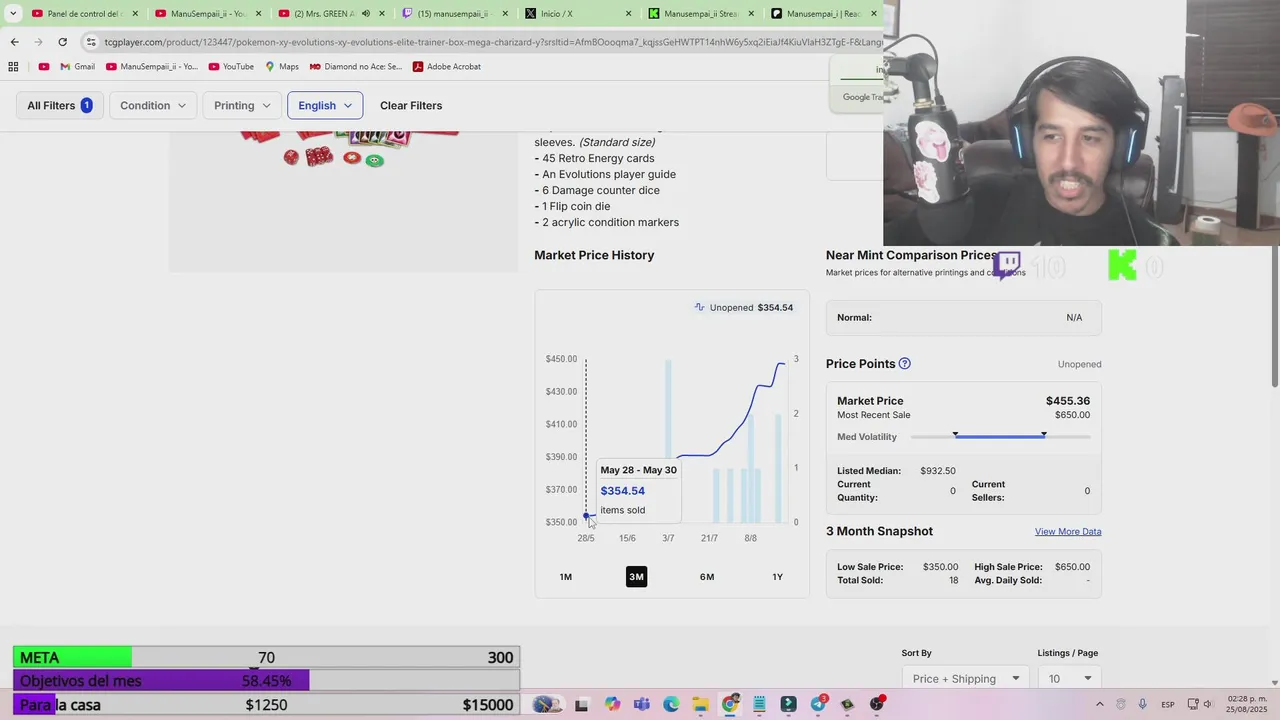Open the Diamond no Ace bookmark

(x=355, y=67)
